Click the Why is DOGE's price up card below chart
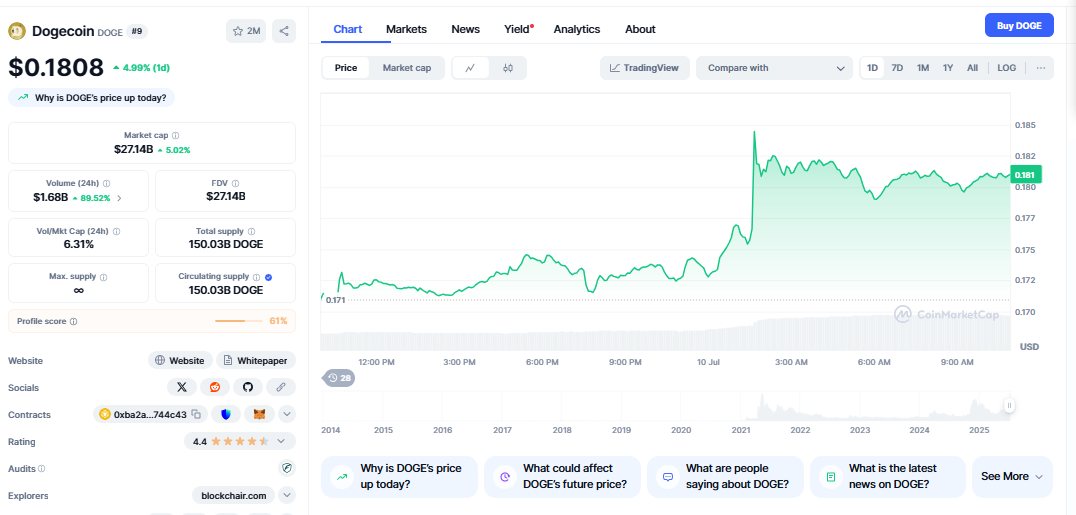The width and height of the screenshot is (1076, 515). pos(399,477)
